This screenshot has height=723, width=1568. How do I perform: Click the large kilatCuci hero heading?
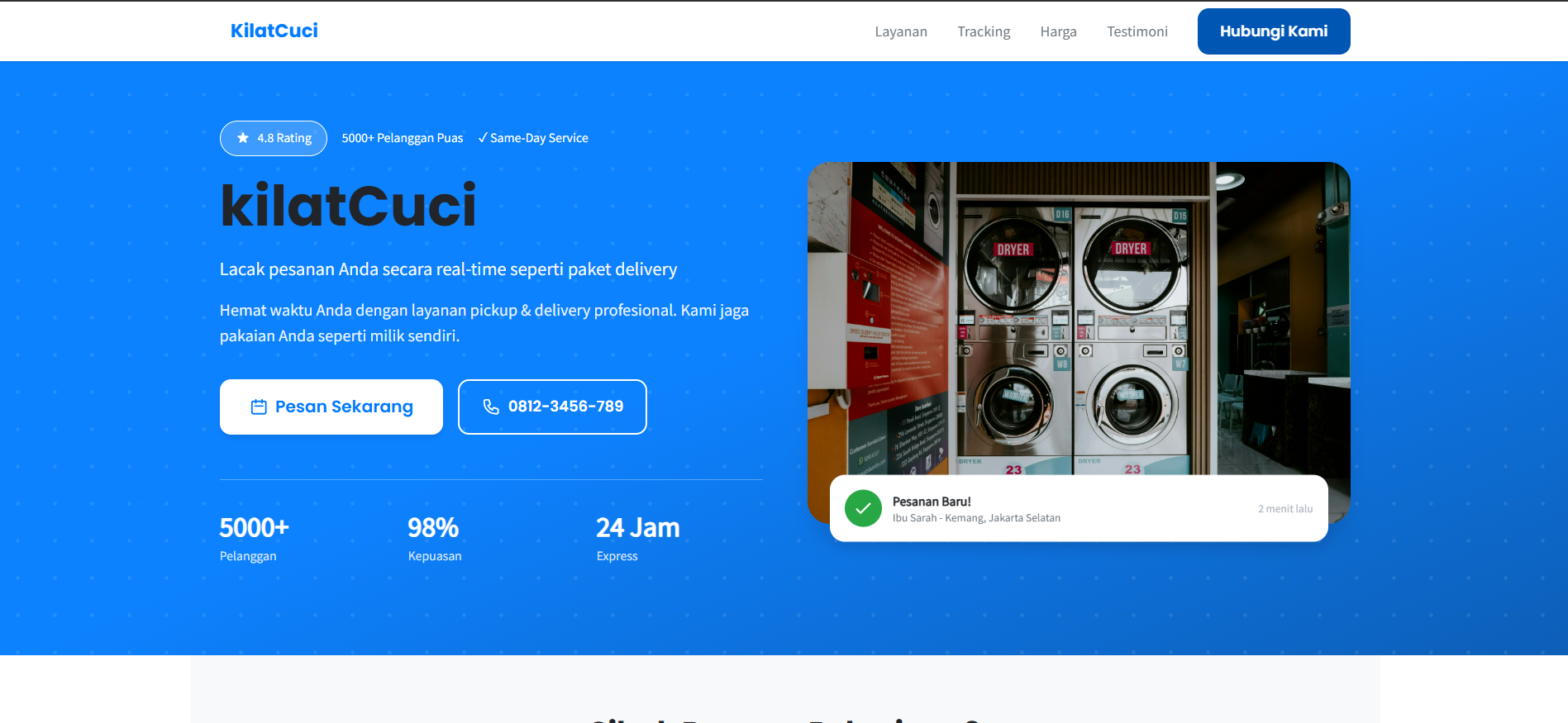click(348, 206)
